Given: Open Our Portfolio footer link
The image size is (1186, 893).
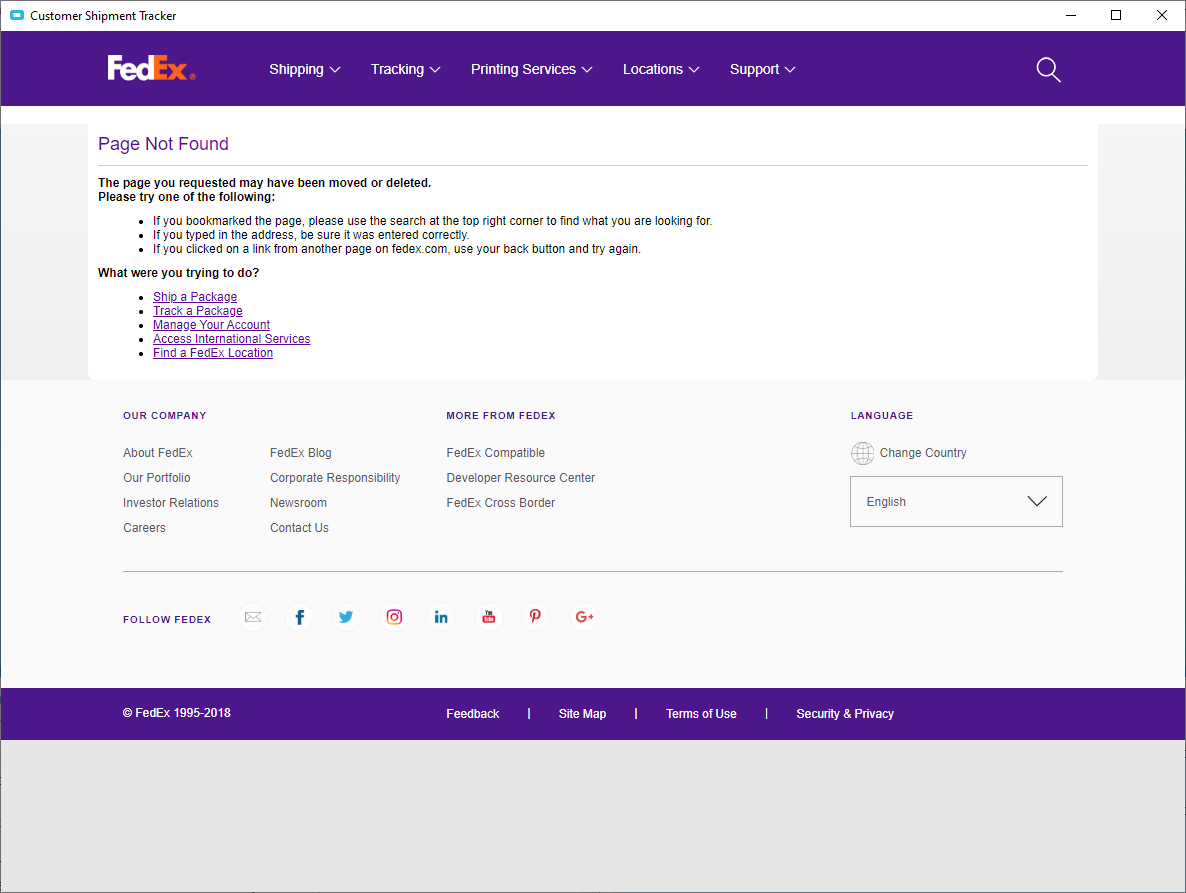Looking at the screenshot, I should tap(157, 478).
